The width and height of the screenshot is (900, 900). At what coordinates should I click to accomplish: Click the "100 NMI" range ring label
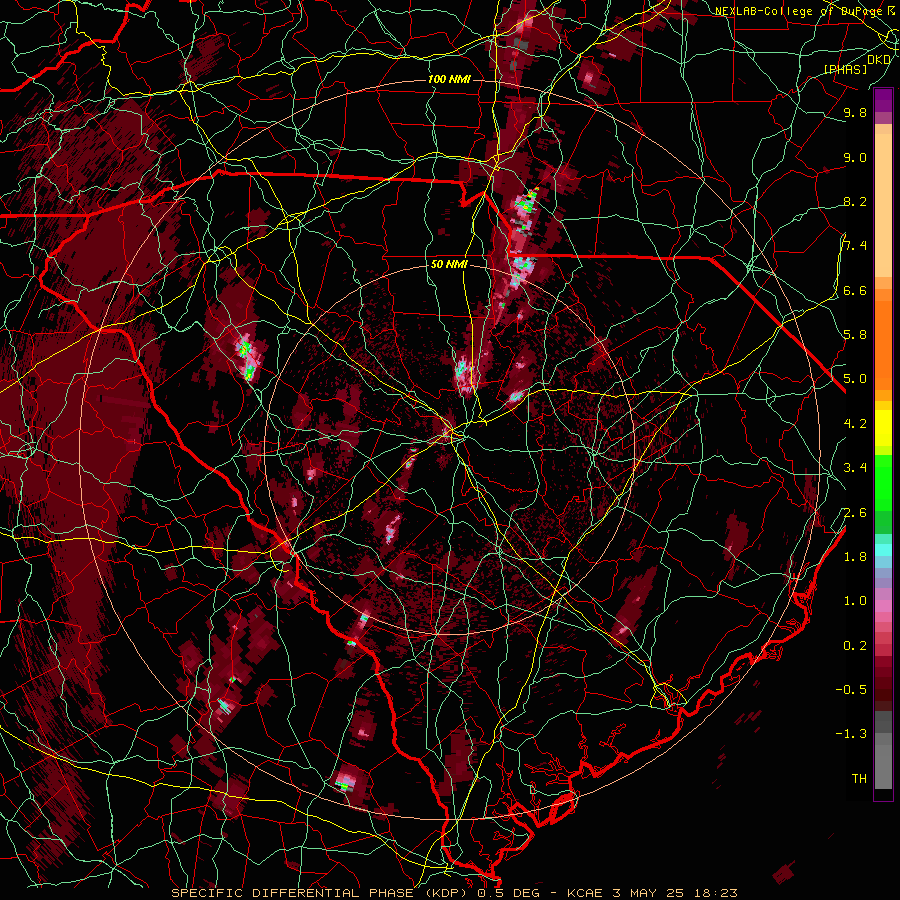pyautogui.click(x=449, y=79)
